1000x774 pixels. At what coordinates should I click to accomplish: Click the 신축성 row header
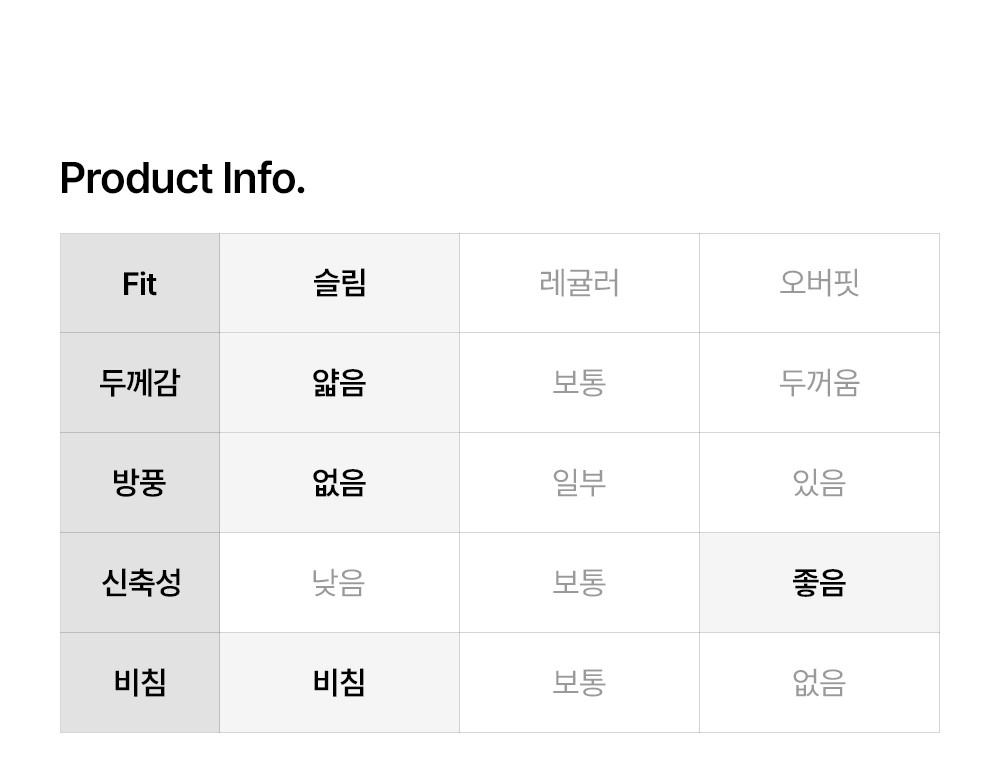[x=140, y=583]
